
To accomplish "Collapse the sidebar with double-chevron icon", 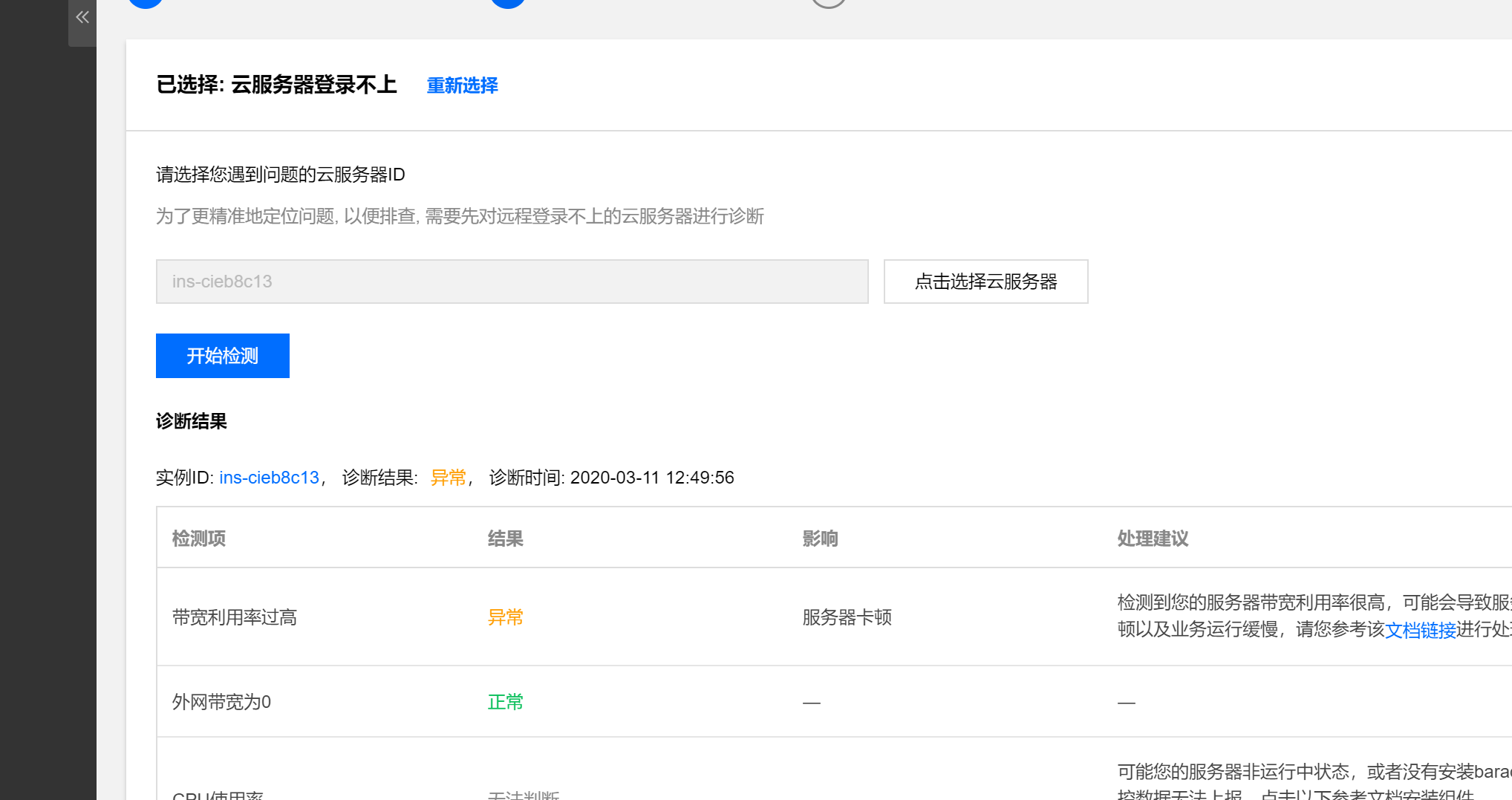I will coord(82,17).
